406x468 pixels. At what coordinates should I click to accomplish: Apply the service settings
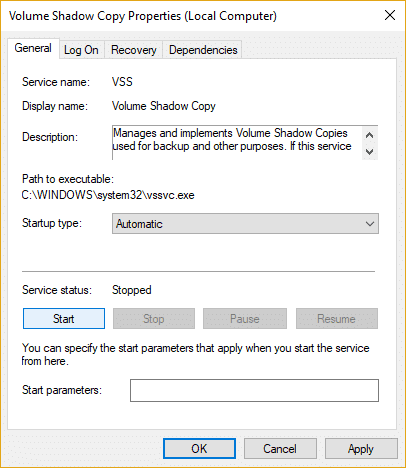[x=361, y=449]
